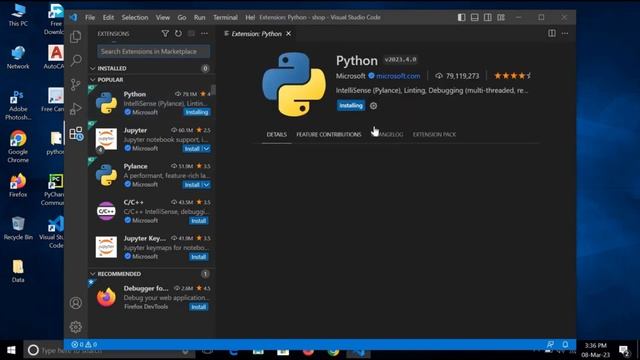
Task: Select the Adobe Photoshop desktop shortcut
Action: (18, 105)
